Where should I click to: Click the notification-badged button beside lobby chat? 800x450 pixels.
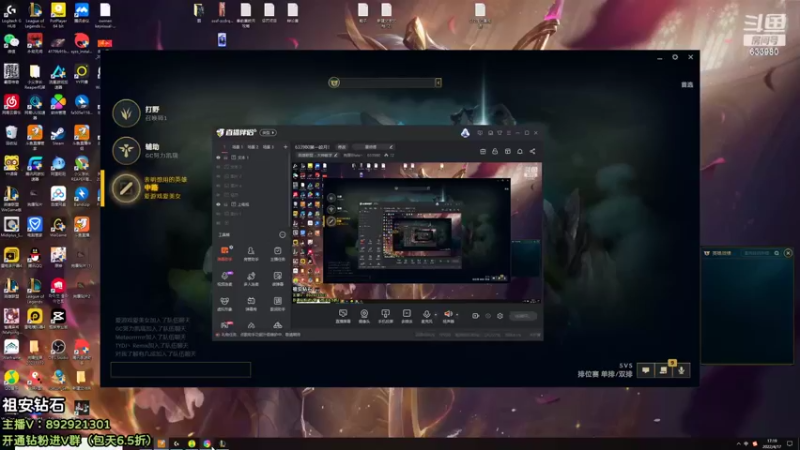[x=664, y=370]
